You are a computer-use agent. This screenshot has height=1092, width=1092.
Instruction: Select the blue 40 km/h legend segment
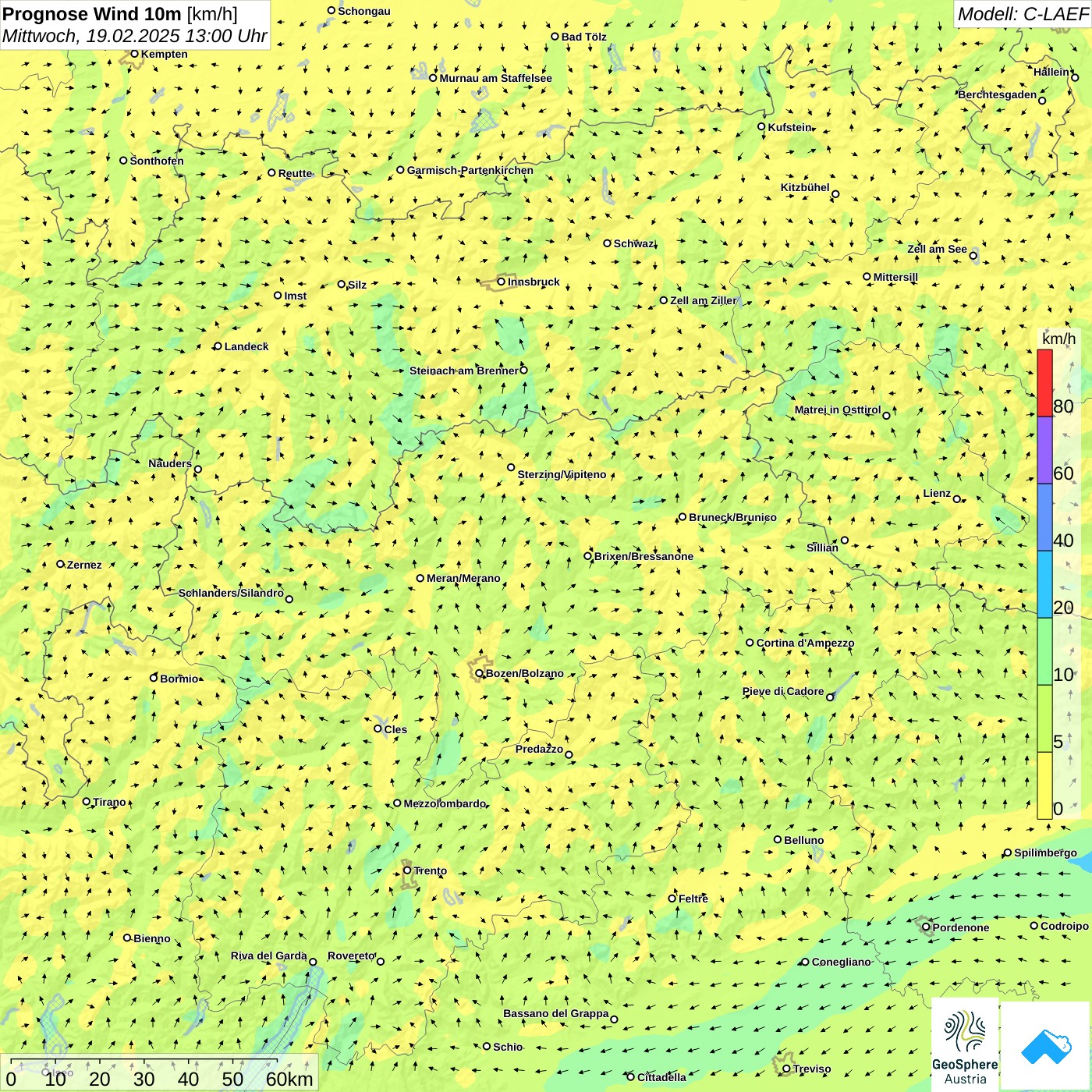click(1044, 518)
